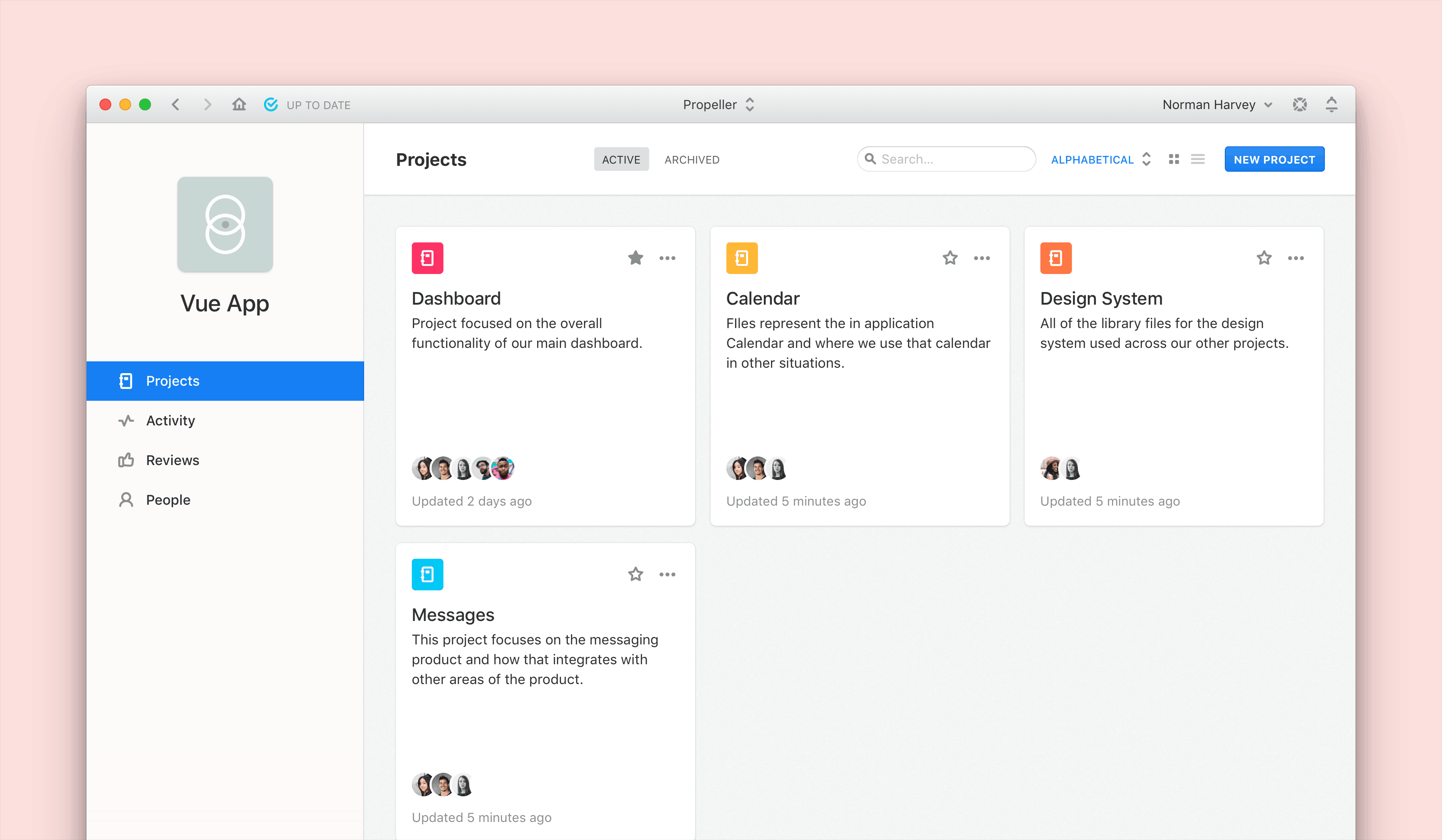
Task: Star the Calendar project
Action: coord(950,258)
